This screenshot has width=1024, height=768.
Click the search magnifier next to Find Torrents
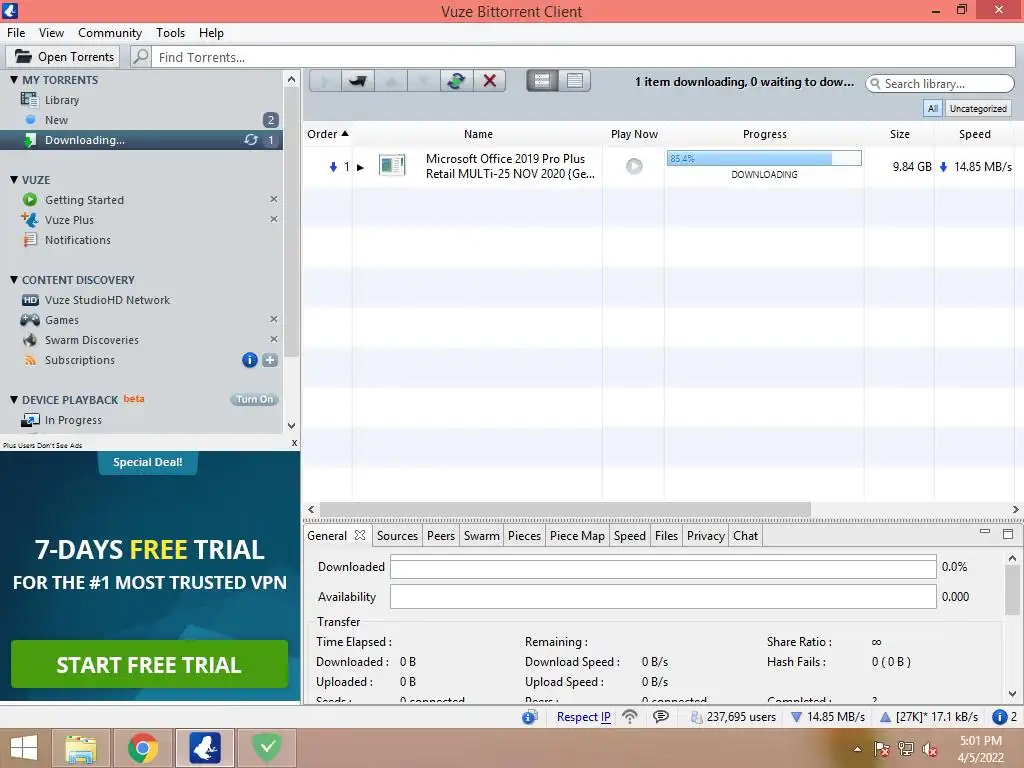140,57
